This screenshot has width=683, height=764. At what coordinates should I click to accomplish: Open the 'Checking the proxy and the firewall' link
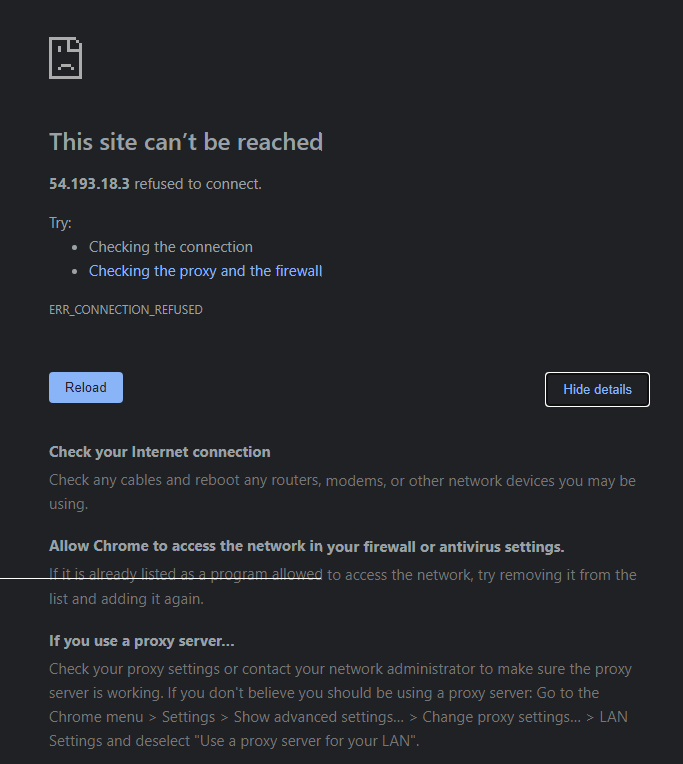(205, 271)
